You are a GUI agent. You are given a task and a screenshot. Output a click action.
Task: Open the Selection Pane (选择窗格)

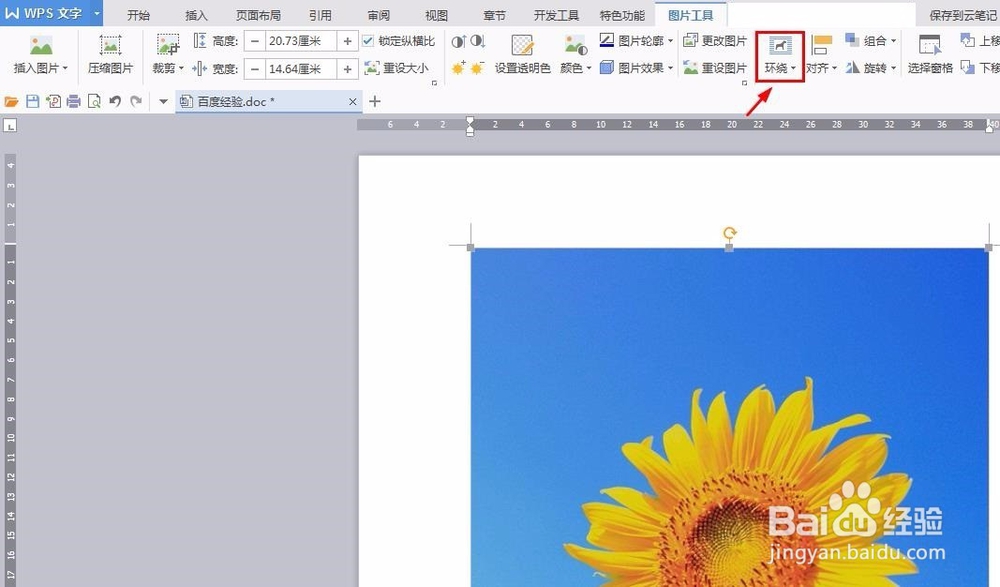[930, 55]
